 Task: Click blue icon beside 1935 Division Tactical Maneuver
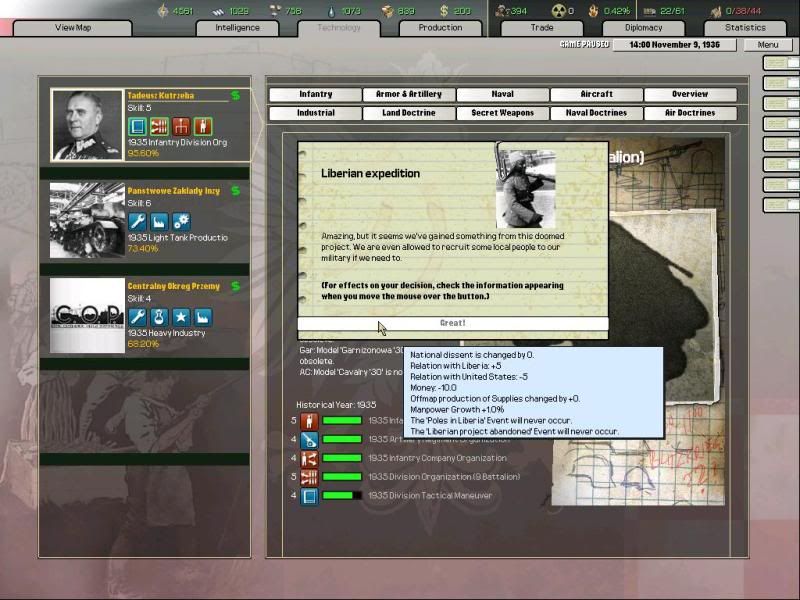[x=309, y=496]
